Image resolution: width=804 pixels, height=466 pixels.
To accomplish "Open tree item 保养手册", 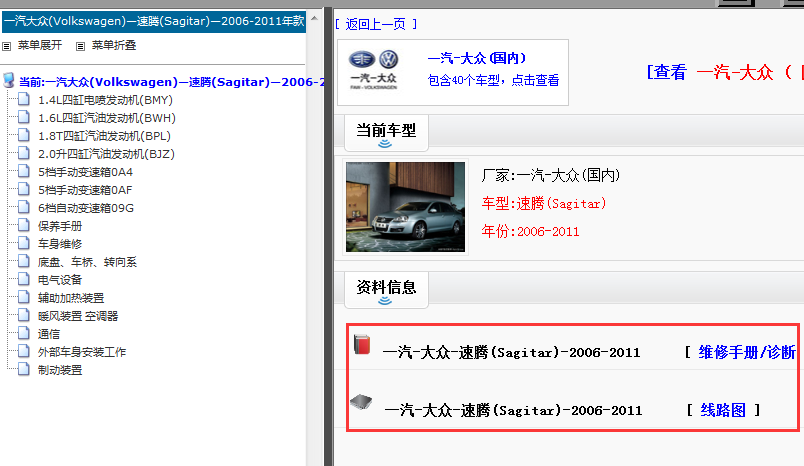I will [60, 226].
